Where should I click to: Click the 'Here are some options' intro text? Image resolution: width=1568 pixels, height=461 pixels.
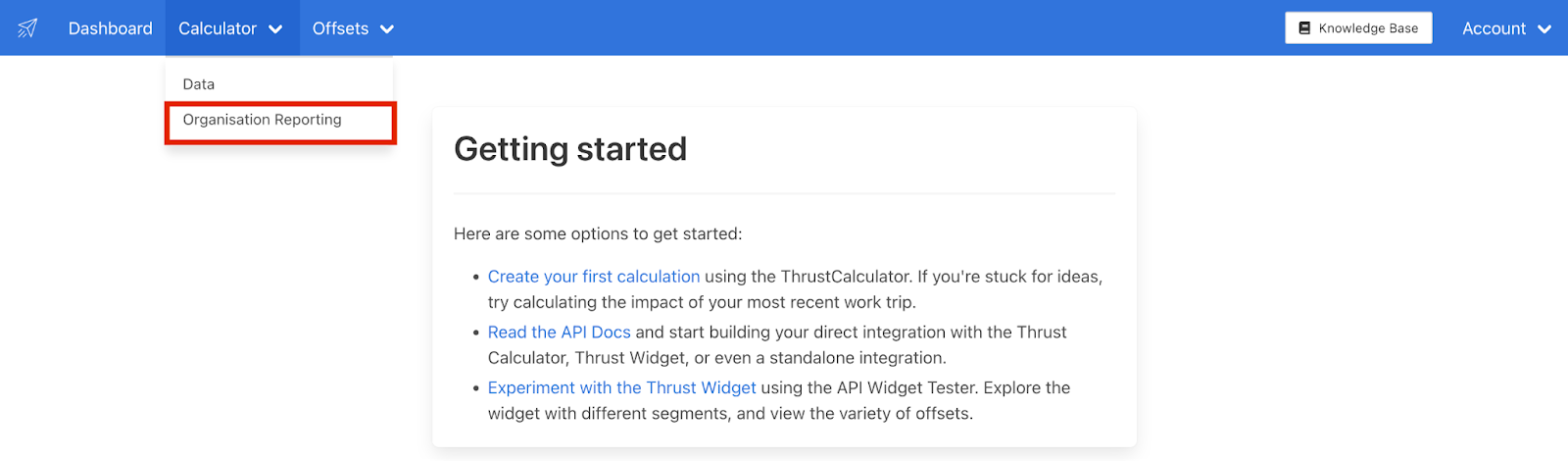(x=598, y=233)
